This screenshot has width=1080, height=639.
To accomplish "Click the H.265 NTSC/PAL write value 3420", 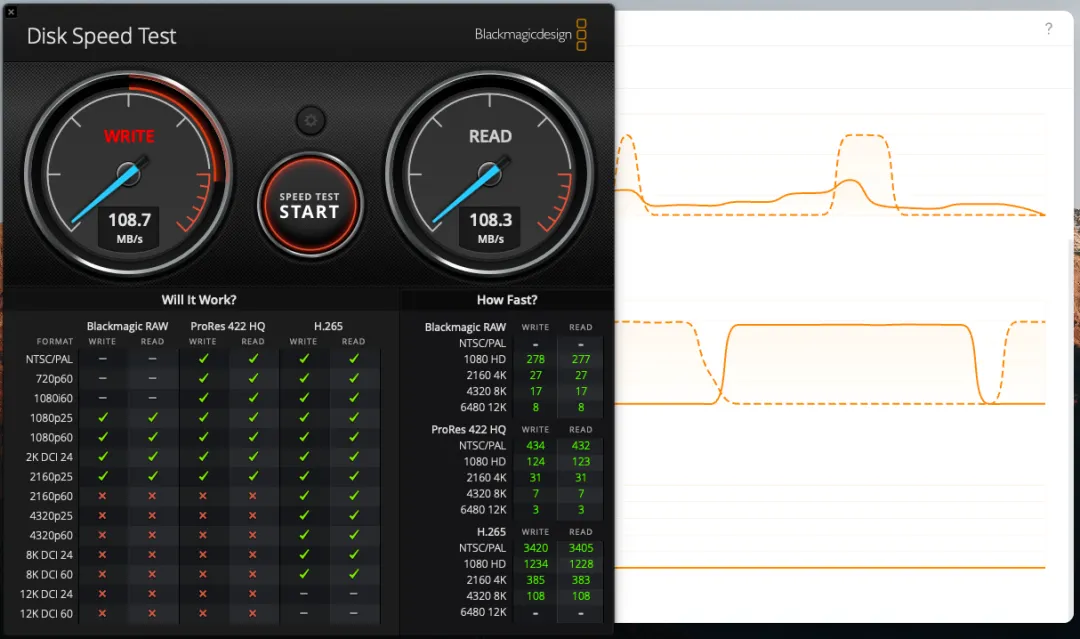I will point(535,548).
